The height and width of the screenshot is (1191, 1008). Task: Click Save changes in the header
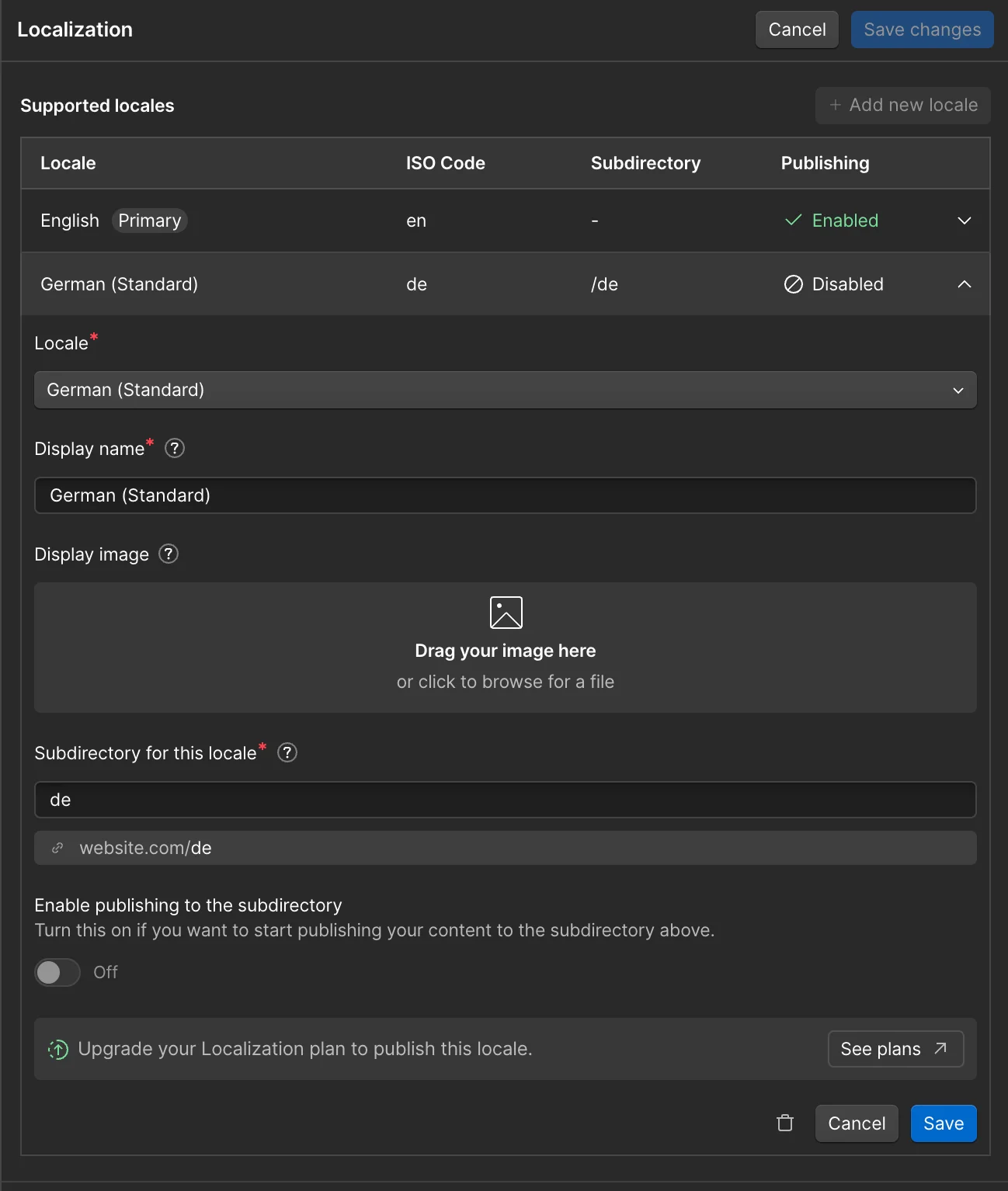coord(922,30)
